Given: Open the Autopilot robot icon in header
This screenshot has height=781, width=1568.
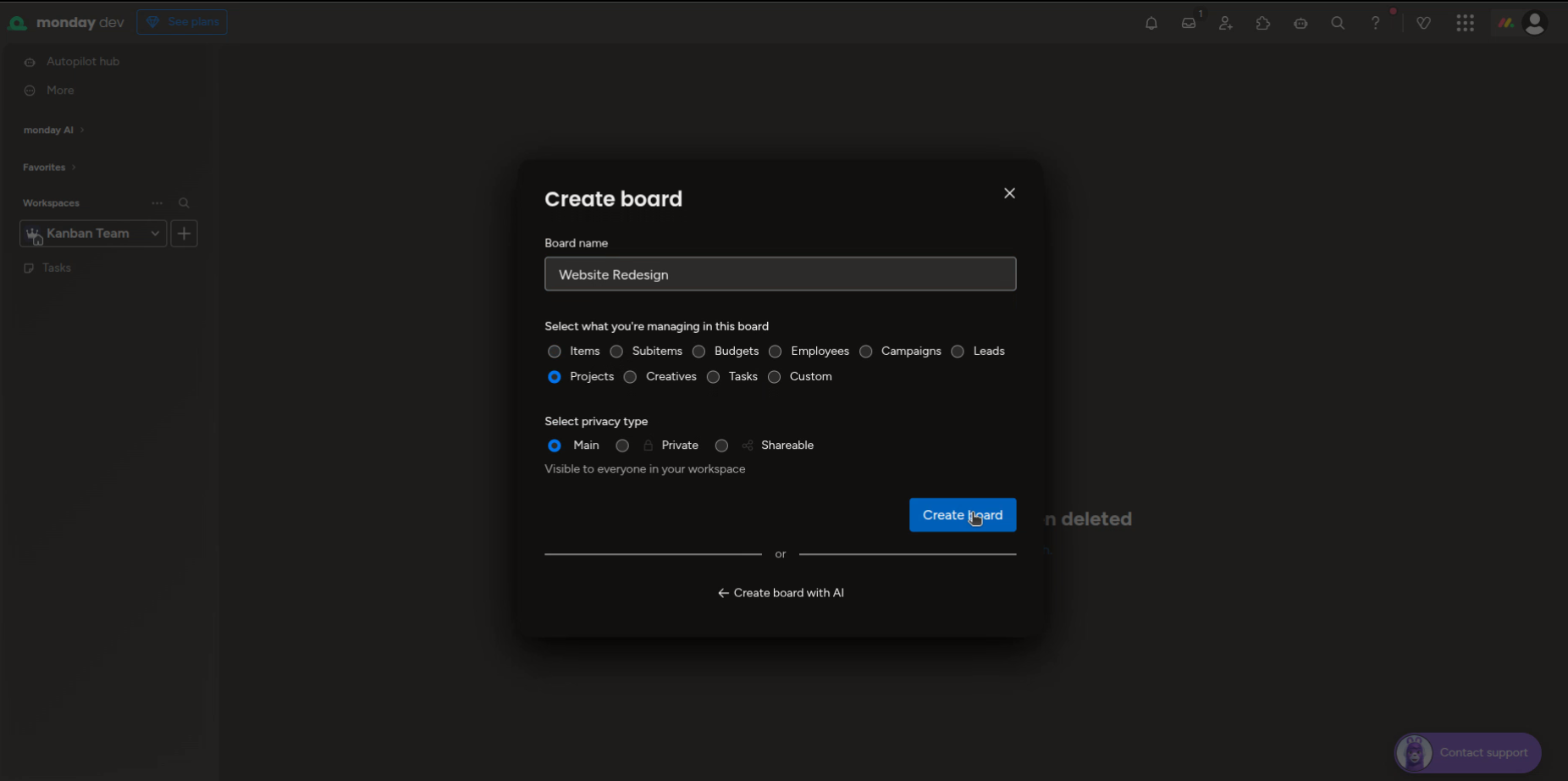Looking at the screenshot, I should [1300, 24].
